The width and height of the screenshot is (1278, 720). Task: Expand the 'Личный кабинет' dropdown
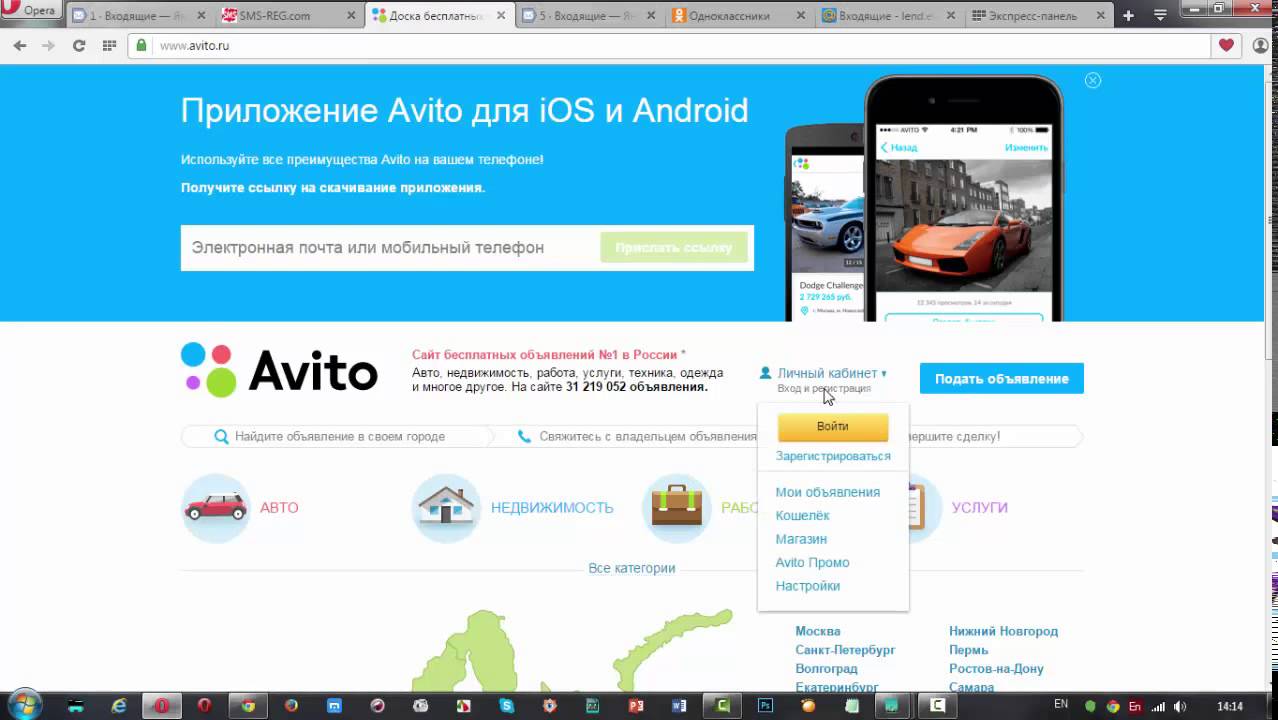(831, 373)
